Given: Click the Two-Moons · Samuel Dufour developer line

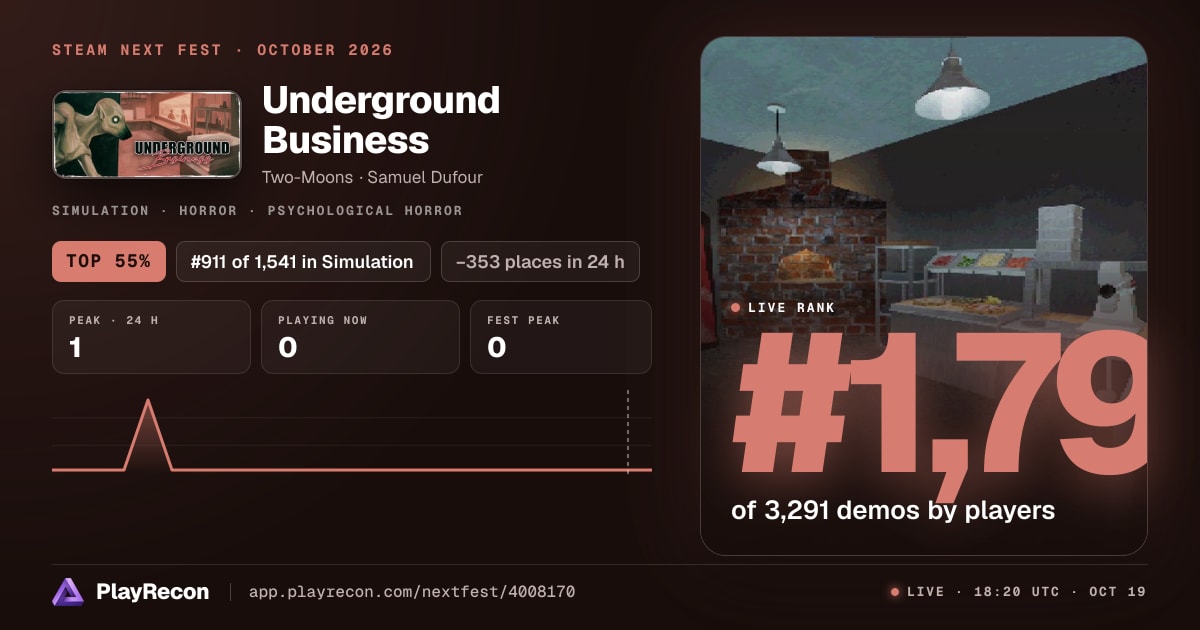Looking at the screenshot, I should point(374,177).
